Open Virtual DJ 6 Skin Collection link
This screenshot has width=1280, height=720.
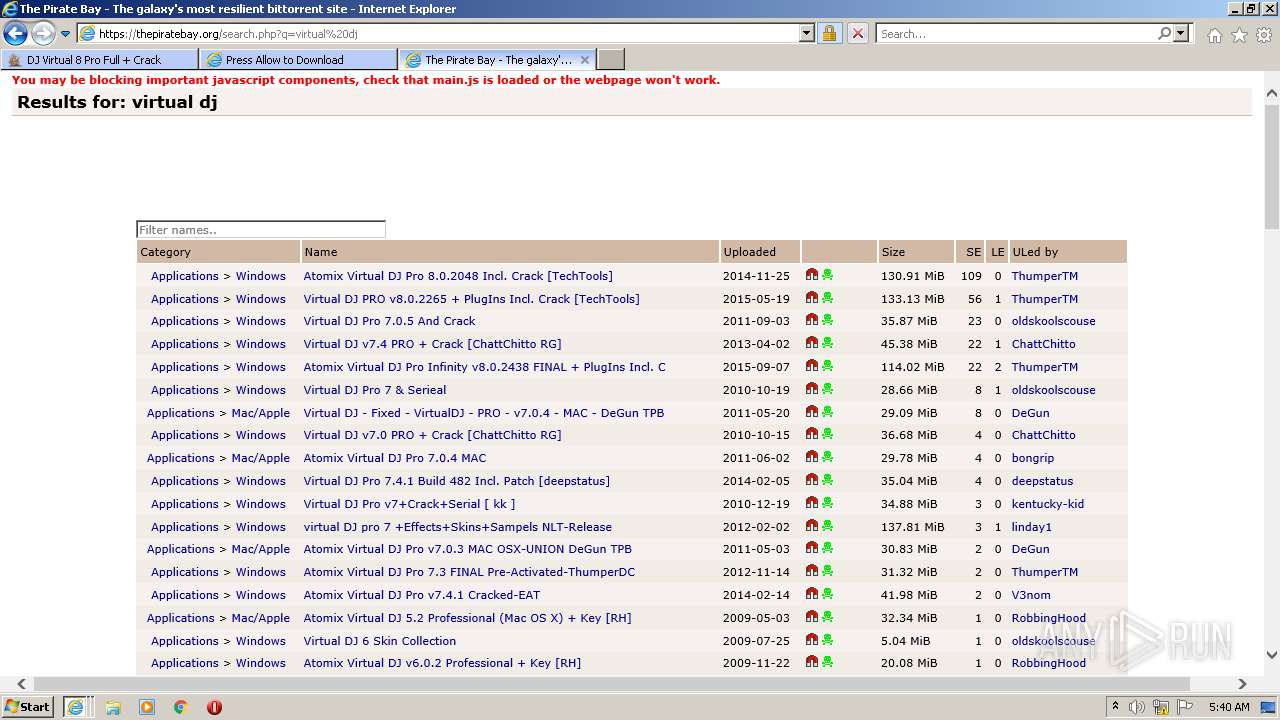point(379,641)
